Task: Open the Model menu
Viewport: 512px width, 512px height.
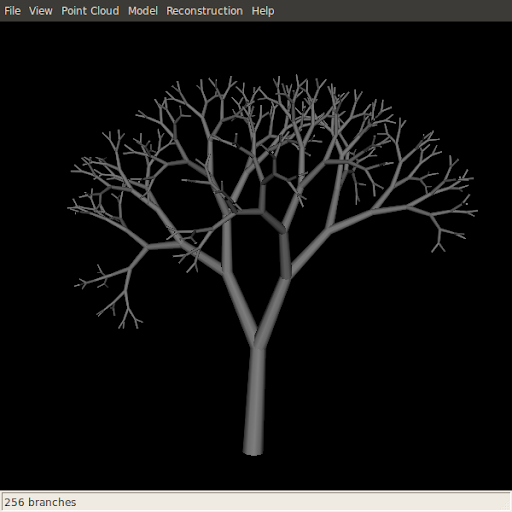Action: (143, 11)
